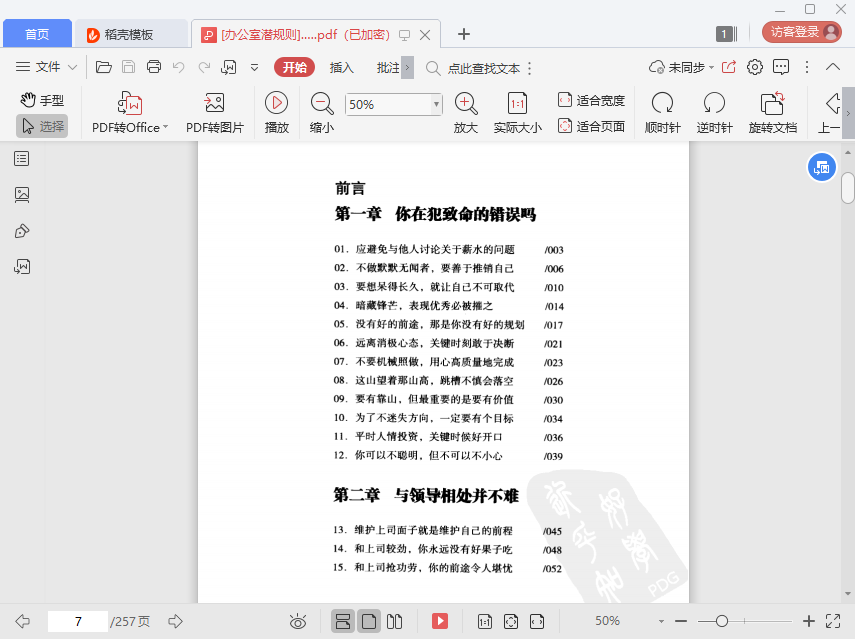Switch to the 稻壳模板 tab
The height and width of the screenshot is (639, 855).
point(129,34)
